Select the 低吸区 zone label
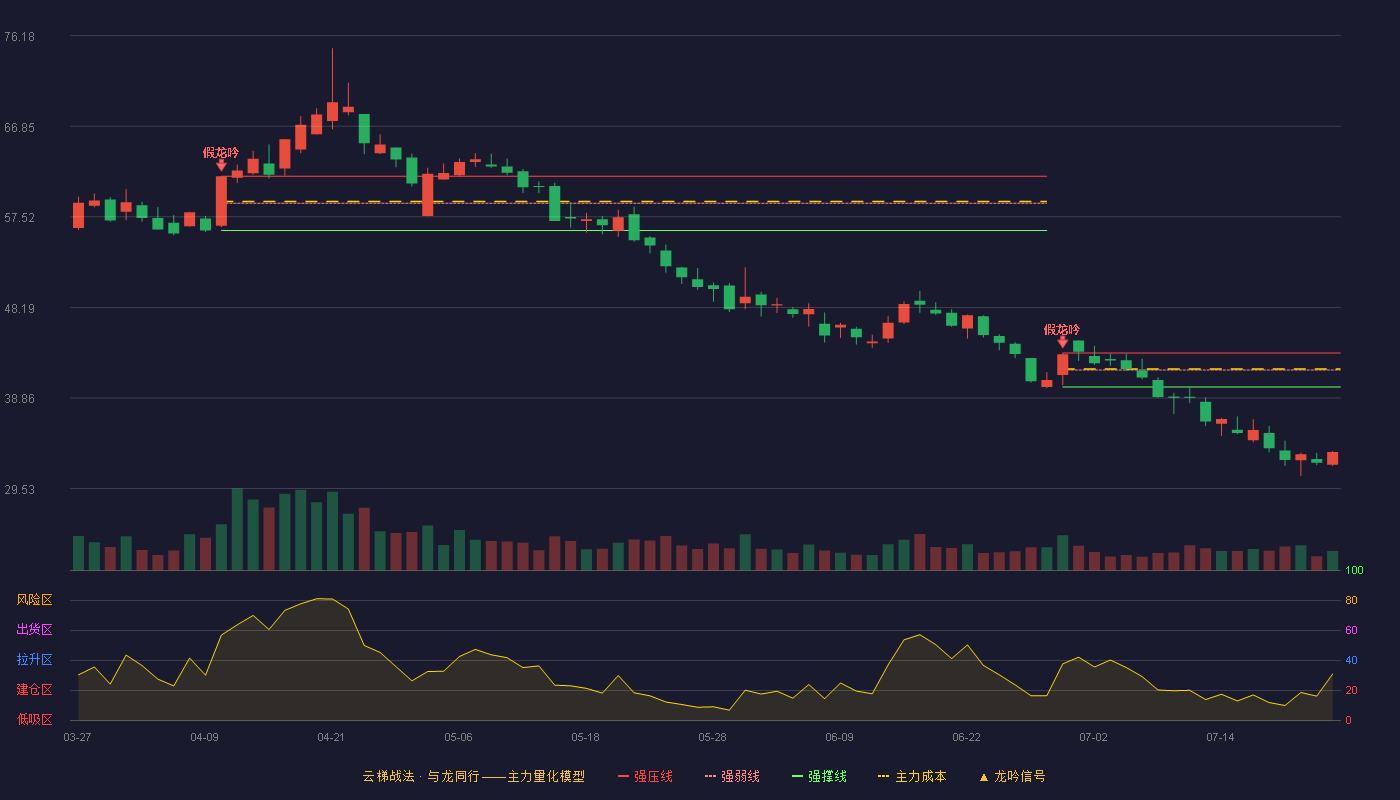 pos(34,720)
